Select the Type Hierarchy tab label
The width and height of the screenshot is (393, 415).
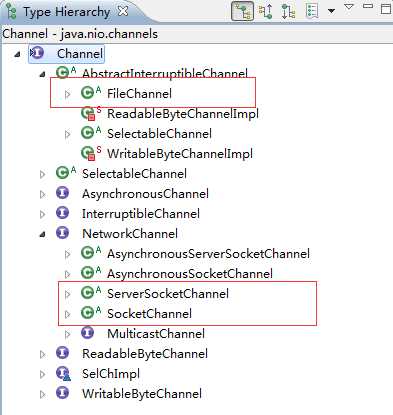pyautogui.click(x=67, y=12)
